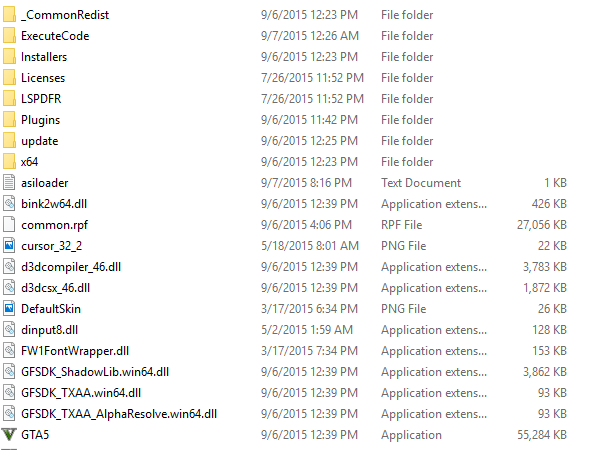Screen dimensions: 612x450
Task: Select the Installers folder entry
Action: tap(44, 57)
